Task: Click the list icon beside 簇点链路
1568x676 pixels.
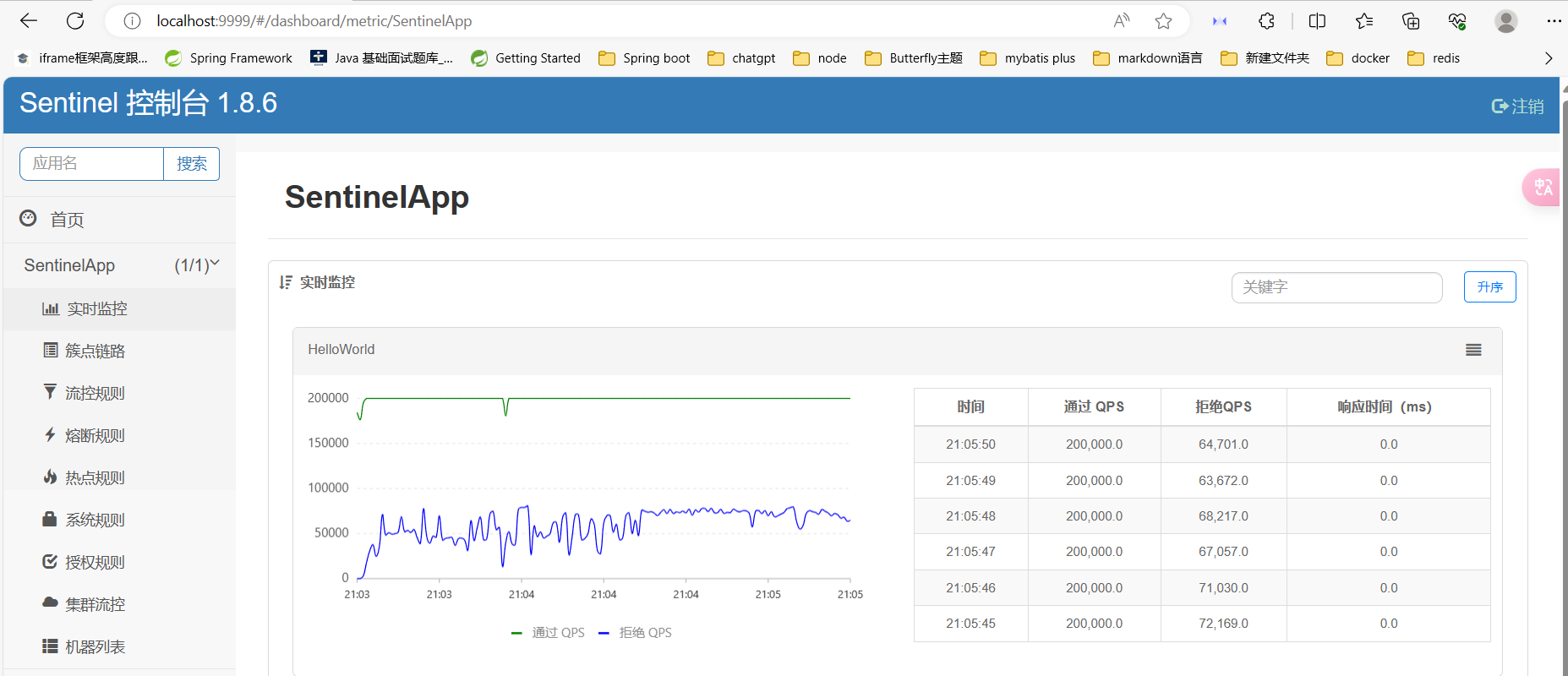Action: pos(51,351)
